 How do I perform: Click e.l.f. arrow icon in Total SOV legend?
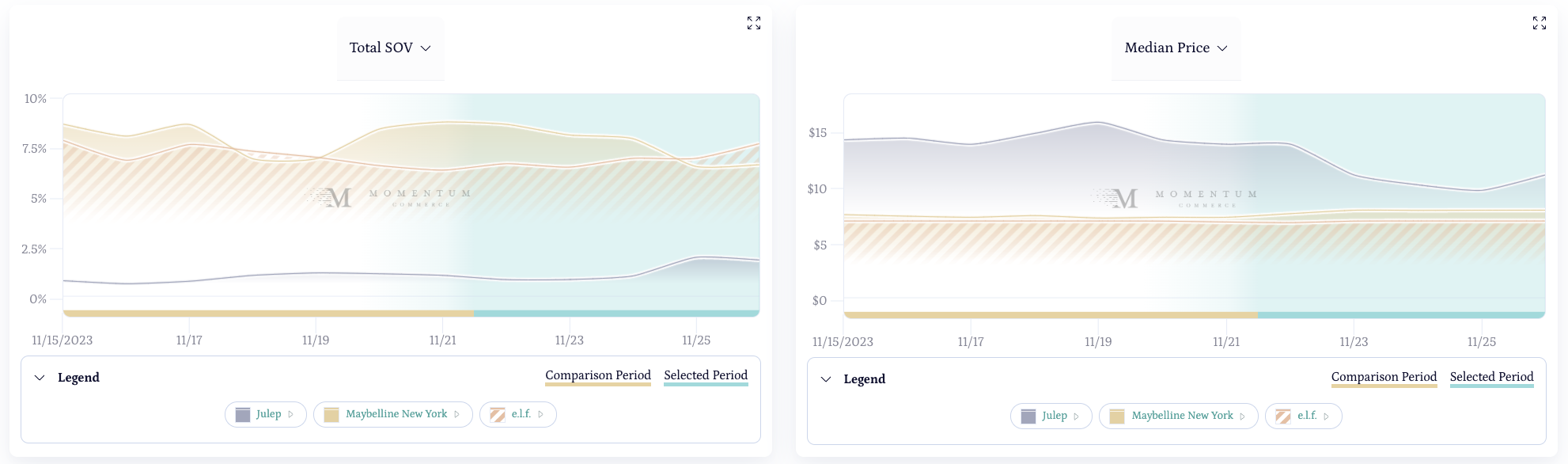541,414
